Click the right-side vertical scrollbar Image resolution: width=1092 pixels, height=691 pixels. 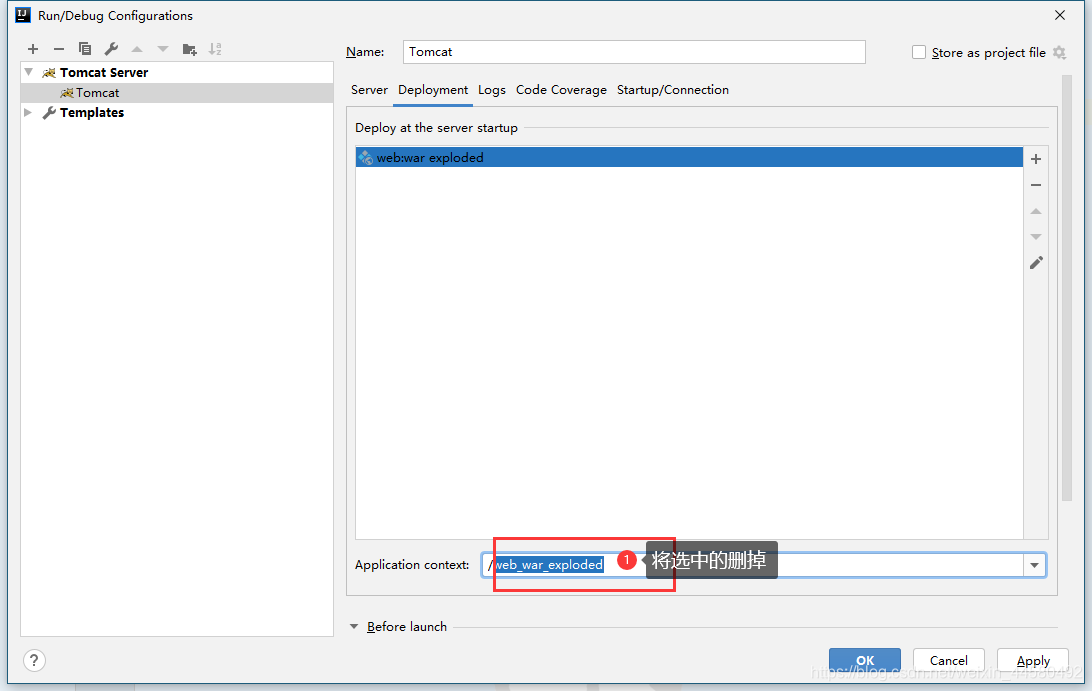click(x=1066, y=287)
